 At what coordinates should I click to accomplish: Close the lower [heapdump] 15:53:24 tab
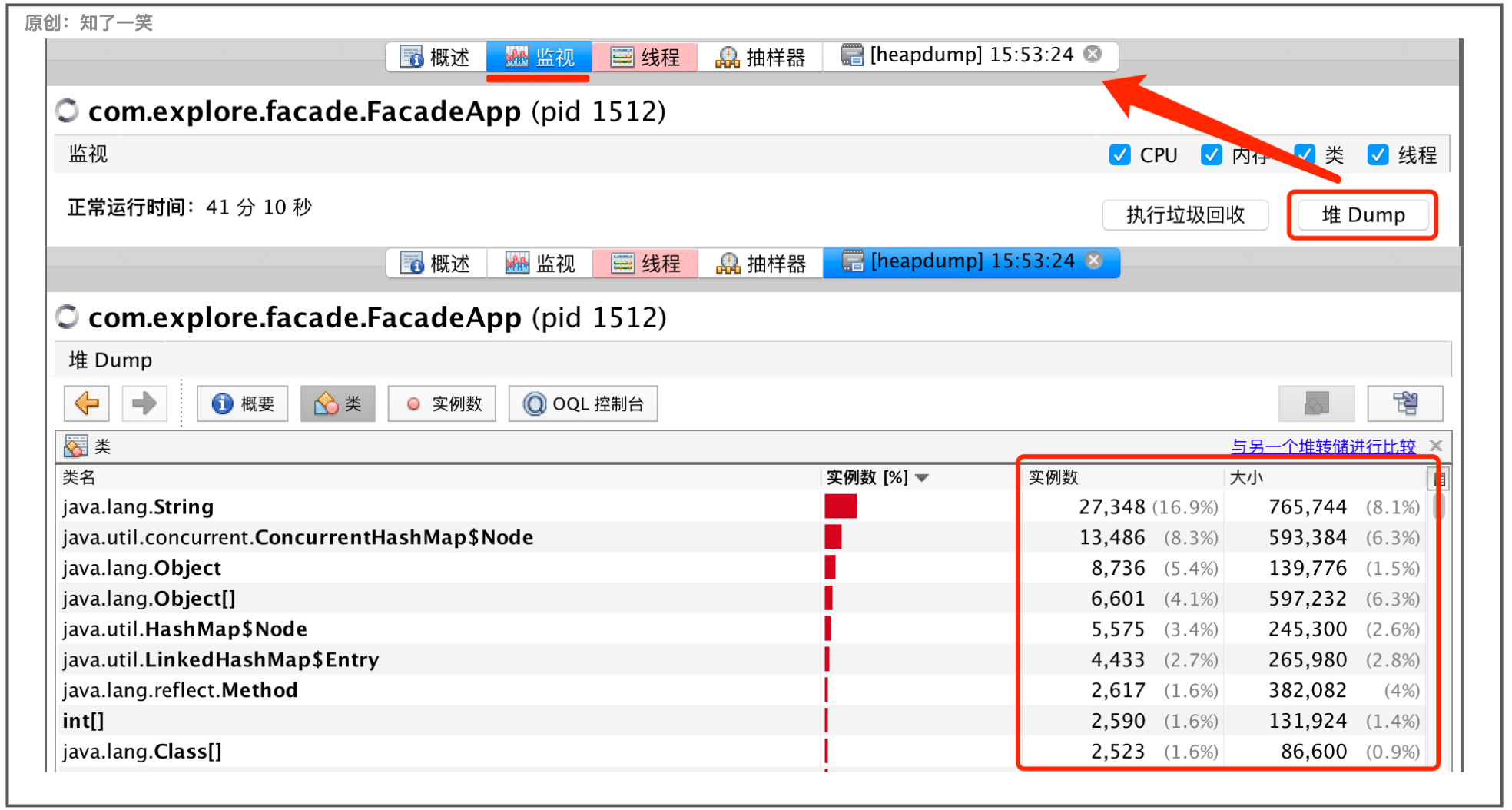[x=1094, y=261]
